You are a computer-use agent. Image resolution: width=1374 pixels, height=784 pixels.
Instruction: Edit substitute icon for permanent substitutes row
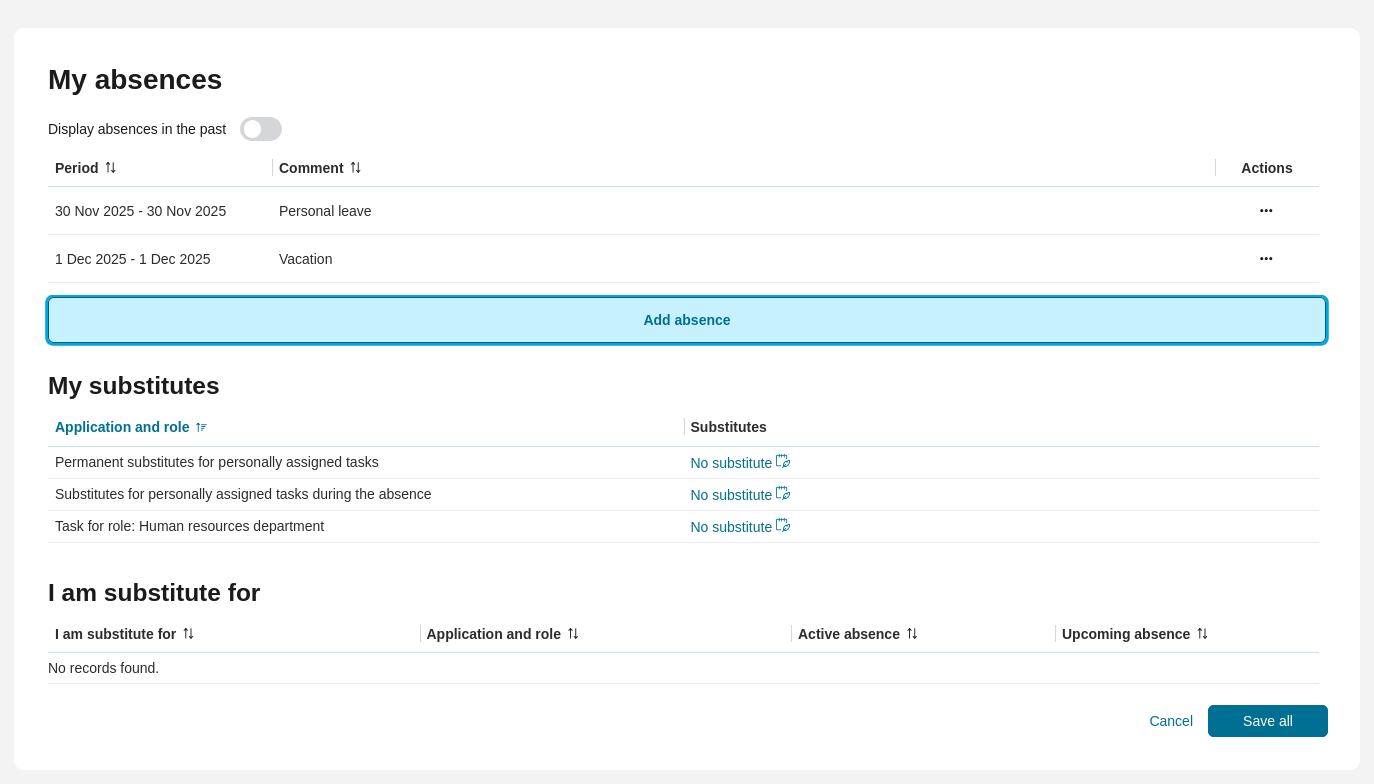(783, 462)
